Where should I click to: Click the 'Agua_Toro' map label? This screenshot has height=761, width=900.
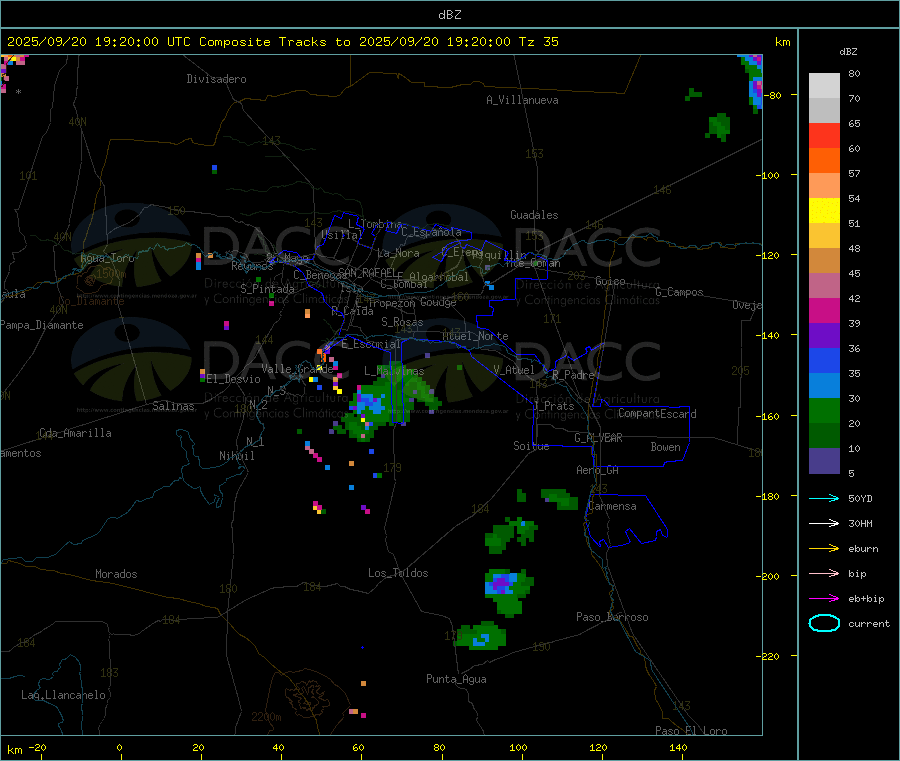(107, 258)
